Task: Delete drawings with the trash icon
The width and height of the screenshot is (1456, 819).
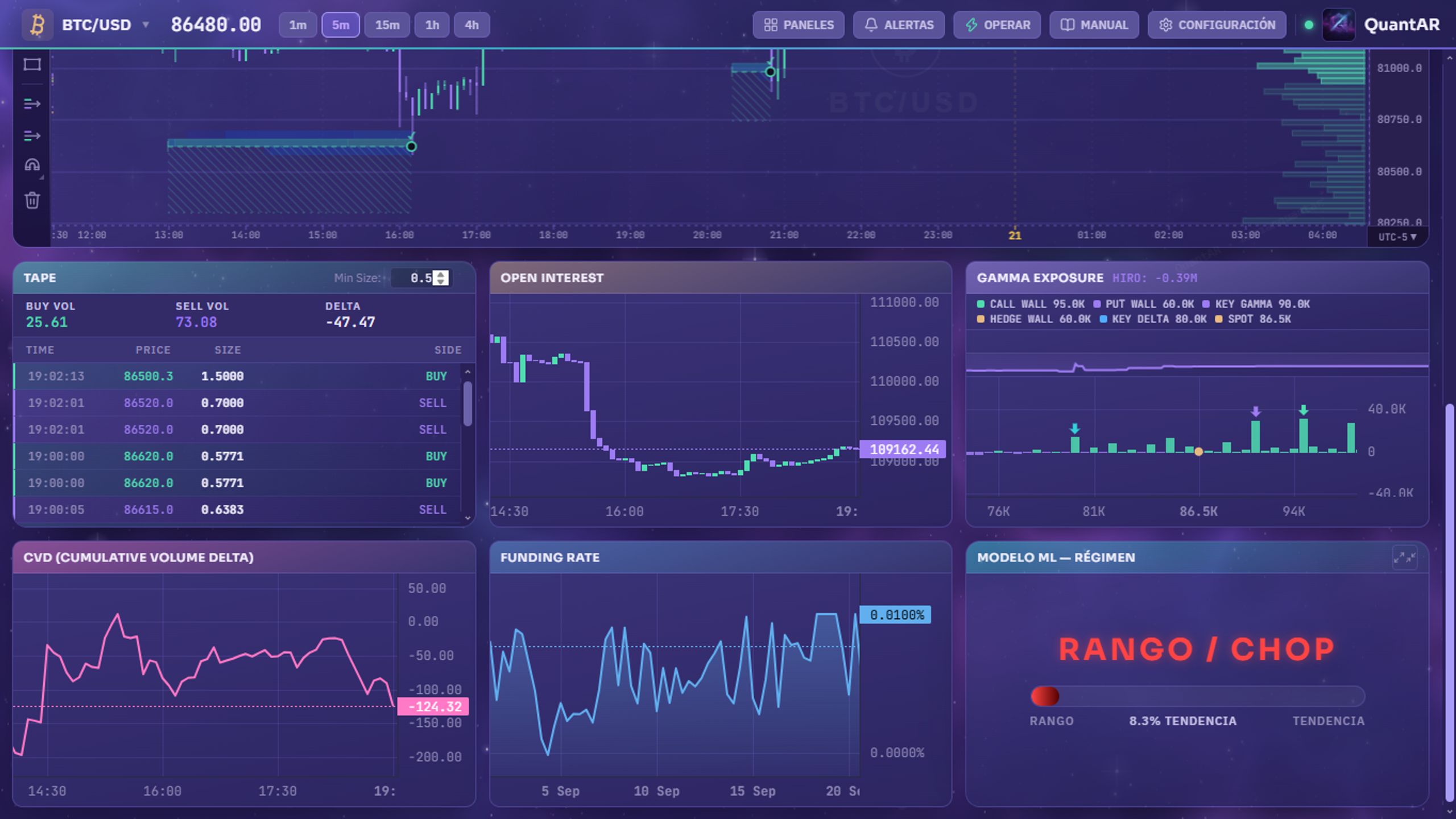Action: pyautogui.click(x=32, y=200)
